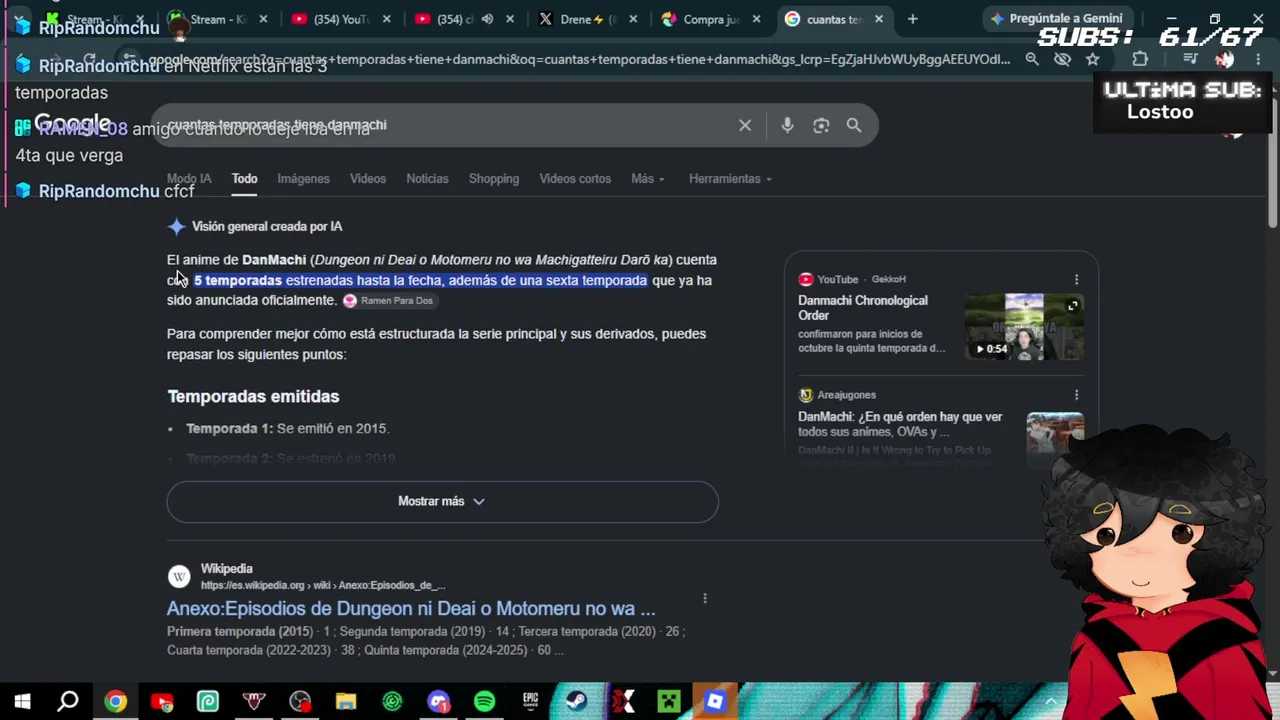Open Danmachi Chronological Order YouTube result
This screenshot has width=1280, height=720.
[x=863, y=307]
